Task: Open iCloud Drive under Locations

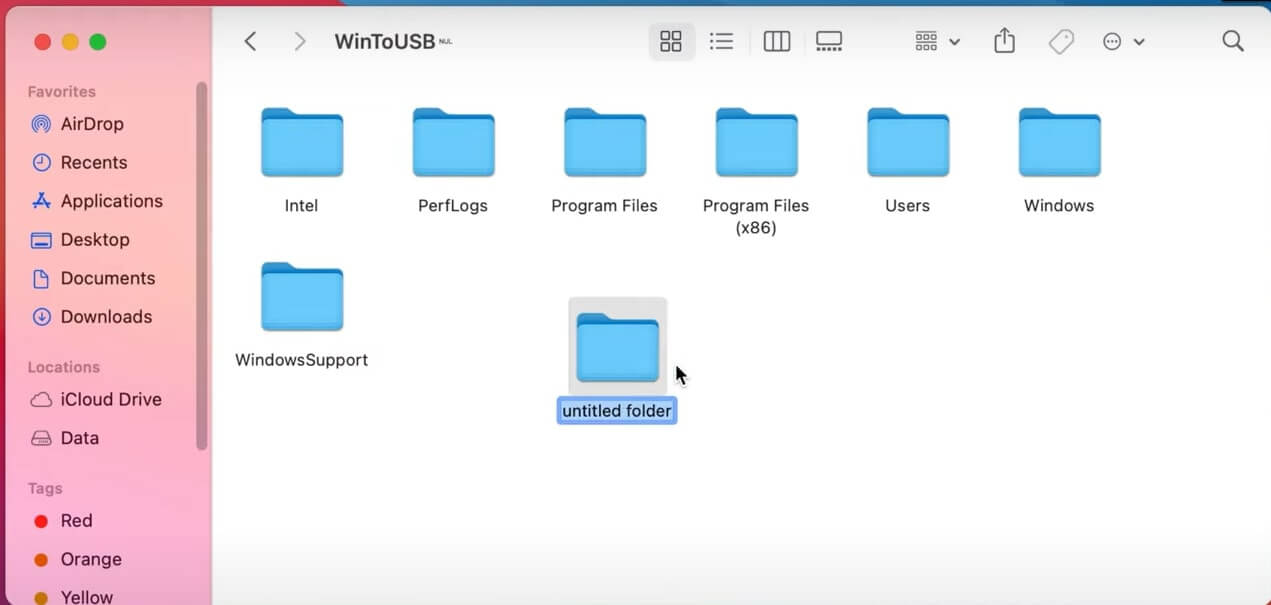Action: tap(96, 399)
